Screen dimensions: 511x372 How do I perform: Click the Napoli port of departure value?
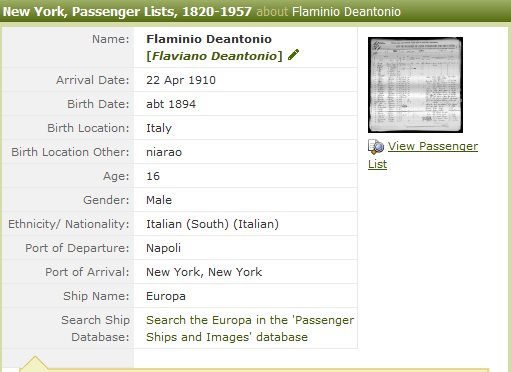163,248
